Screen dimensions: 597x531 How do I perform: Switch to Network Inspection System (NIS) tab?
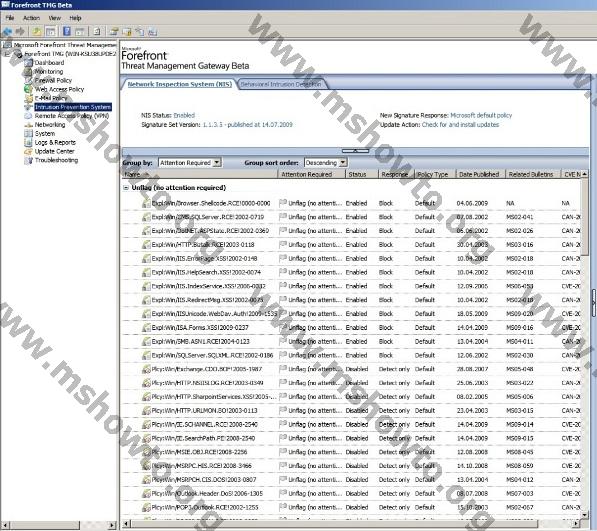pos(180,84)
